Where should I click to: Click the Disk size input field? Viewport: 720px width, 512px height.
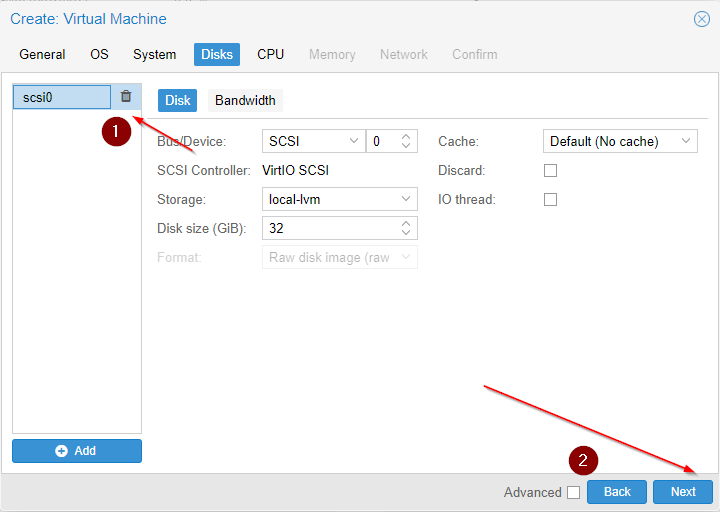click(x=330, y=229)
